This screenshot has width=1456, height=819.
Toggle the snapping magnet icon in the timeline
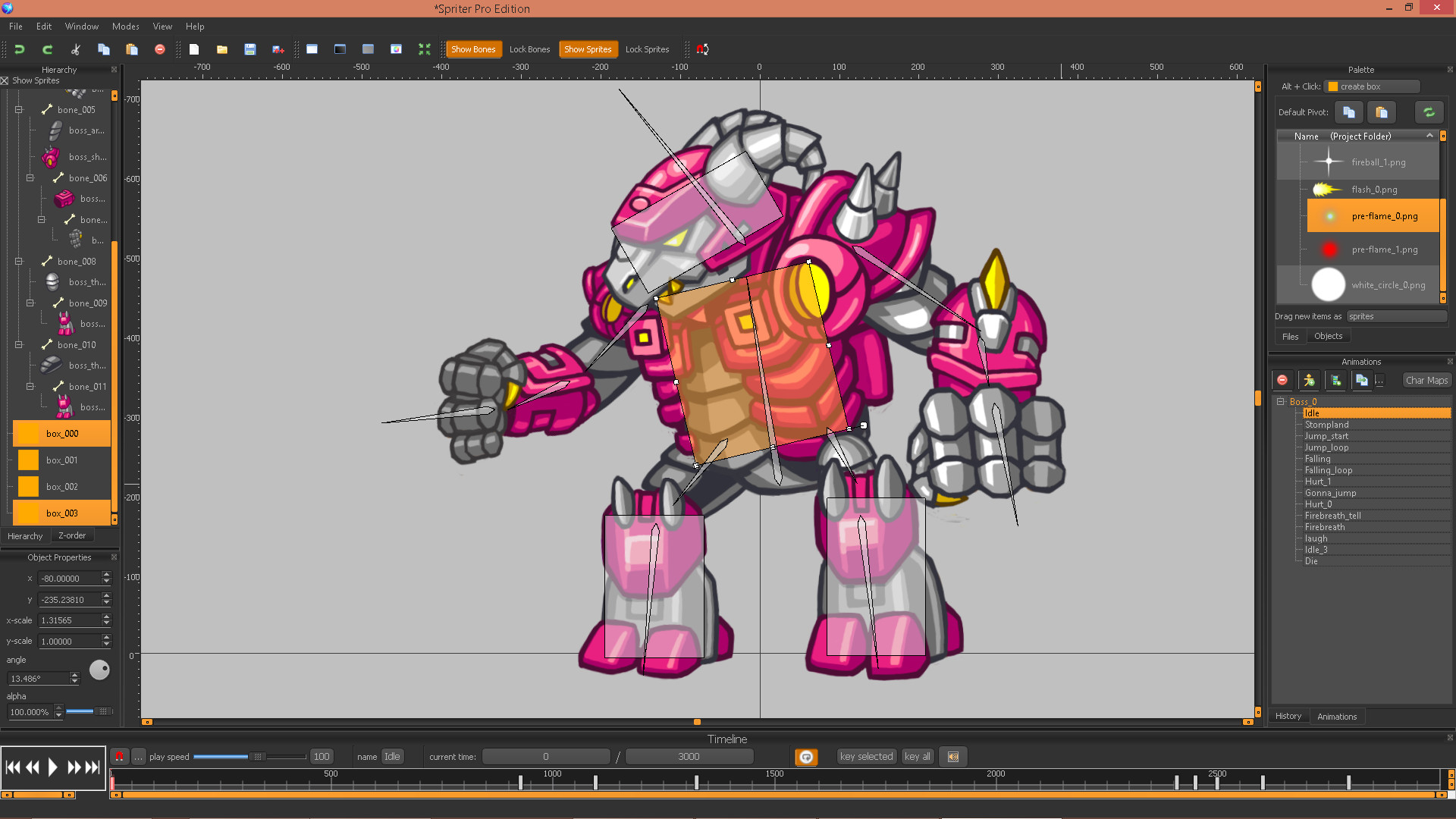click(x=119, y=756)
